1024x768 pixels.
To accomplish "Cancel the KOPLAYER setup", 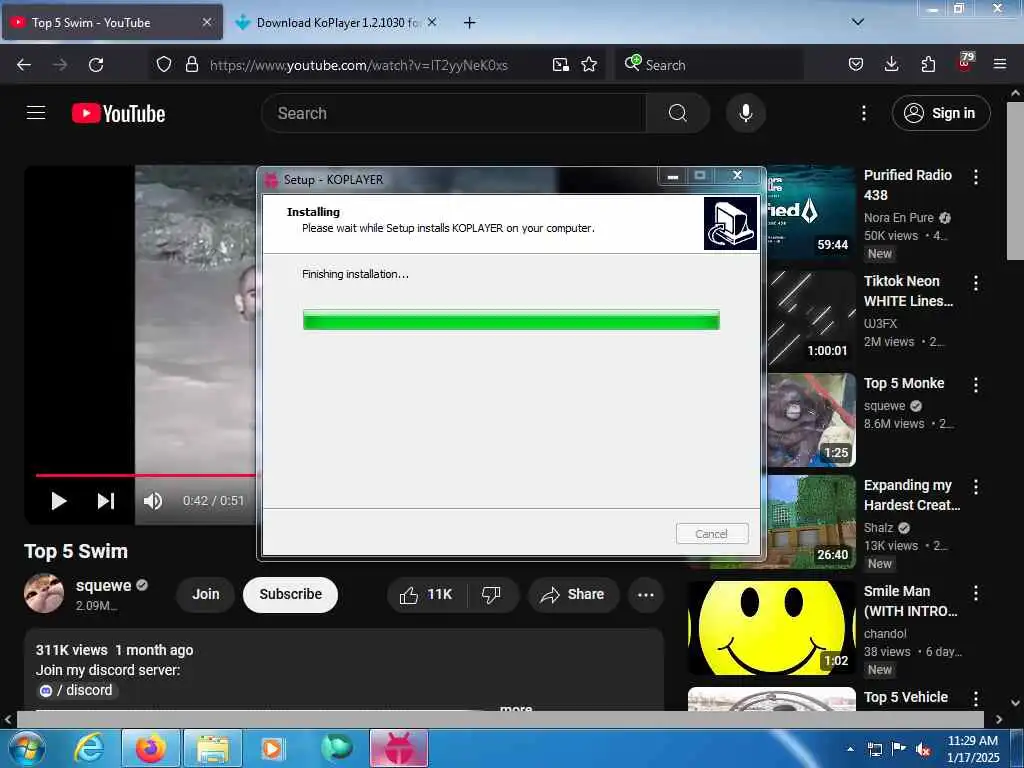I will [712, 534].
